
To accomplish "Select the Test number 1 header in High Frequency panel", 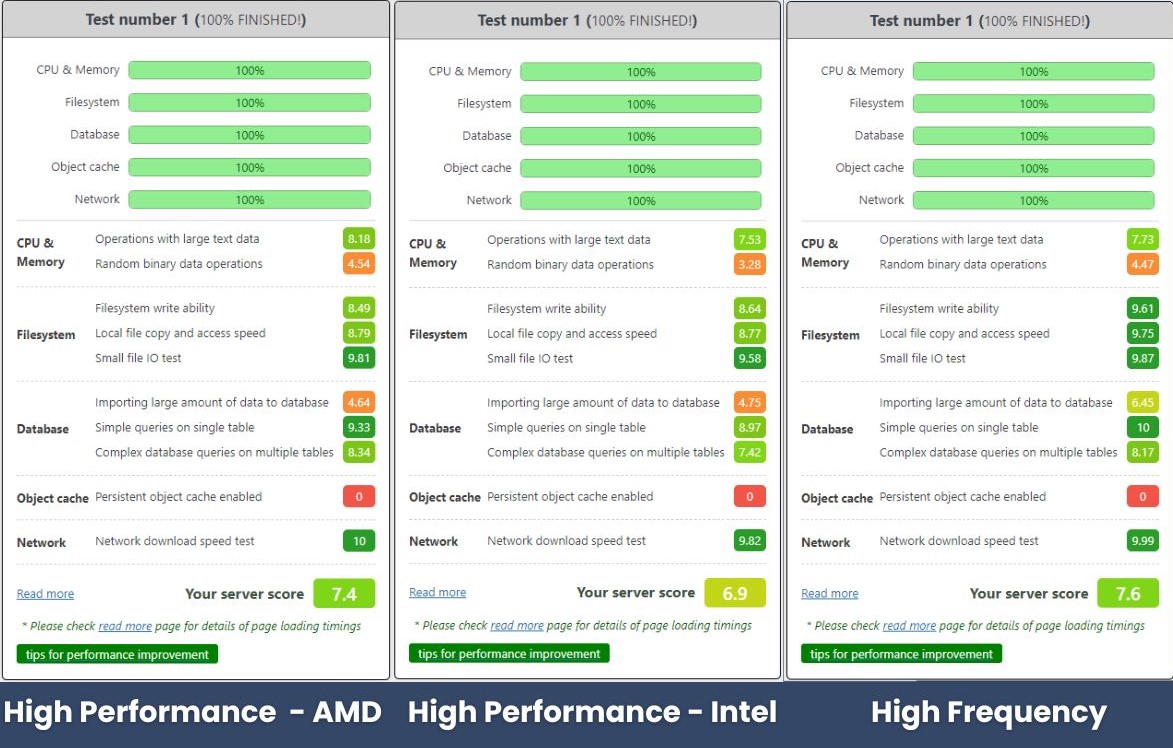I will (980, 18).
